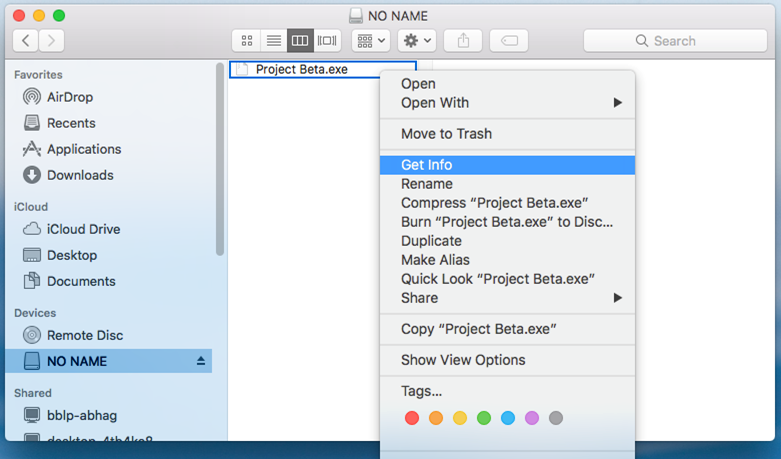Screen dimensions: 781x459
Task: Apply the green color tag
Action: coord(484,418)
